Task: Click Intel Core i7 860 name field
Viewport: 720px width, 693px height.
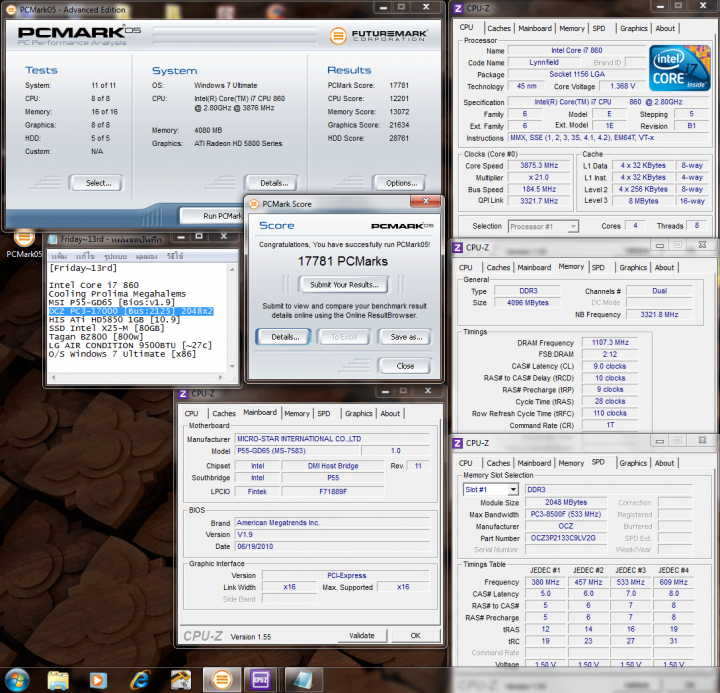Action: pyautogui.click(x=576, y=51)
